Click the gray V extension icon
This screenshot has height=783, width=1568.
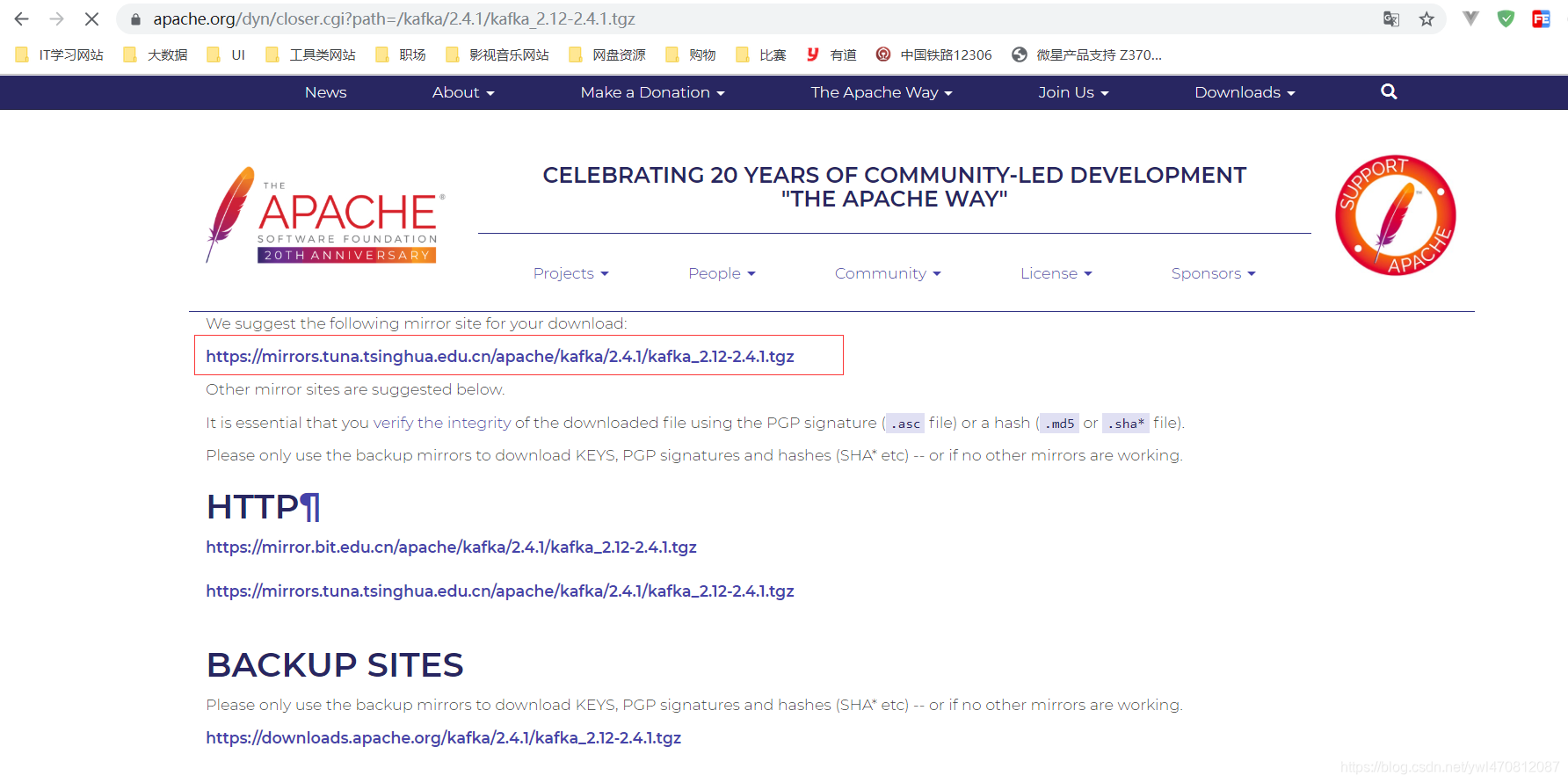coord(1470,18)
